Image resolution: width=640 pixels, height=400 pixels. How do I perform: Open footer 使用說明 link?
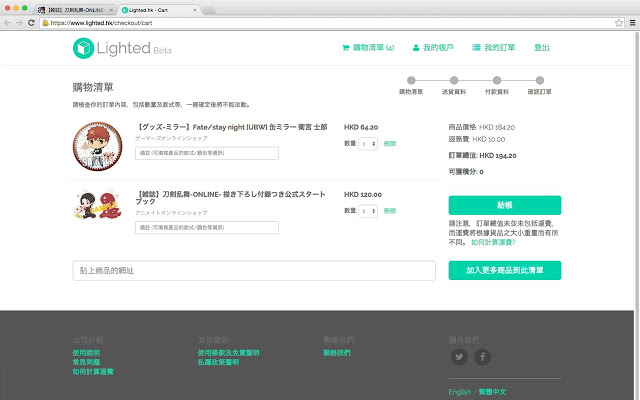(86, 353)
